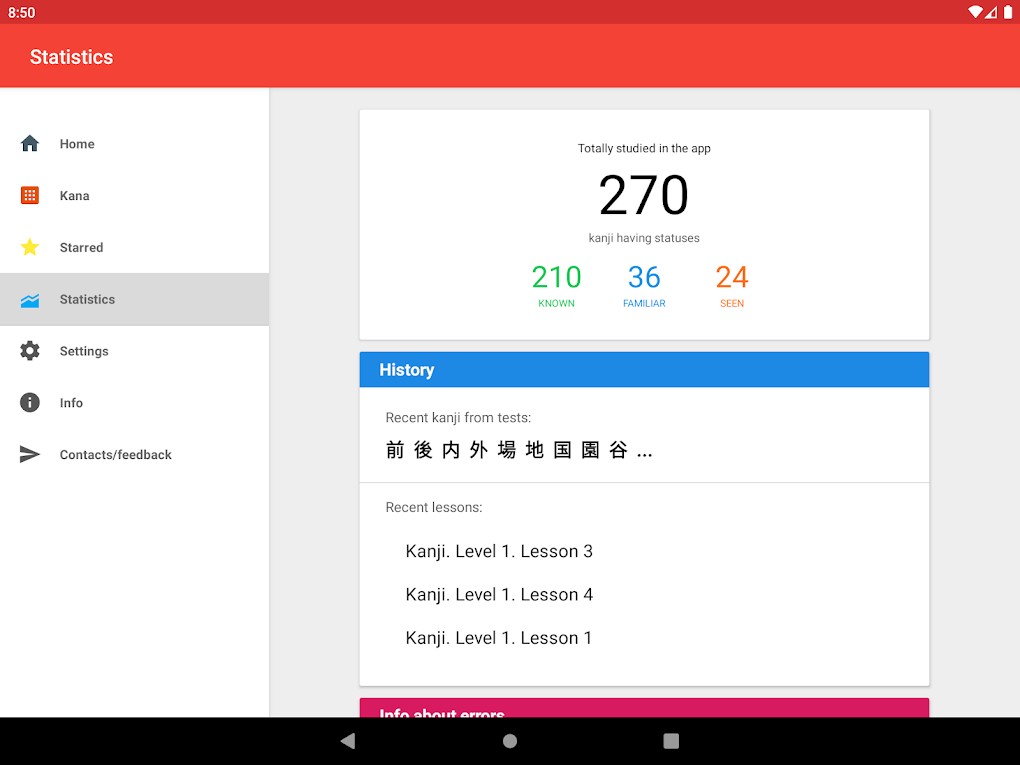Screen dimensions: 1020x765
Task: Tap the recent apps square button
Action: tap(671, 741)
